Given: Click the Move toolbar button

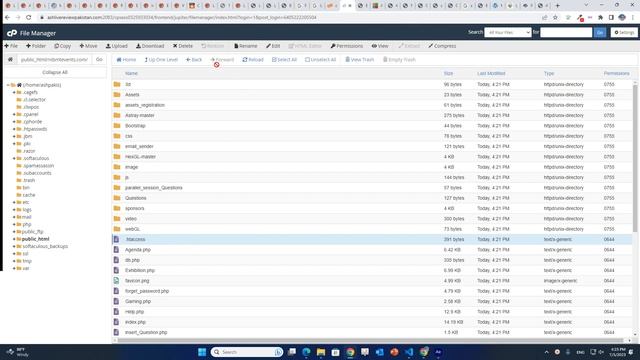Looking at the screenshot, I should 88,46.
